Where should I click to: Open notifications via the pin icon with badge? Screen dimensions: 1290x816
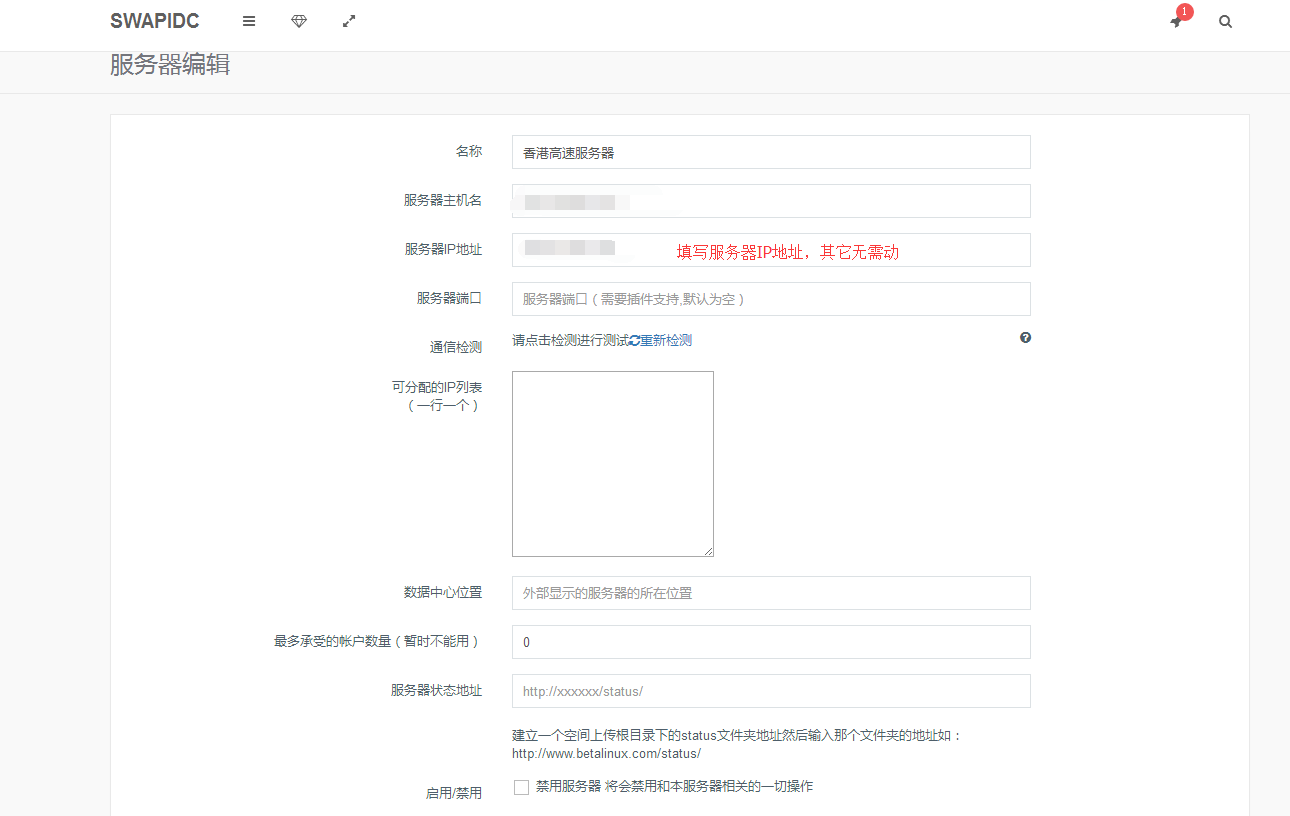(1175, 21)
